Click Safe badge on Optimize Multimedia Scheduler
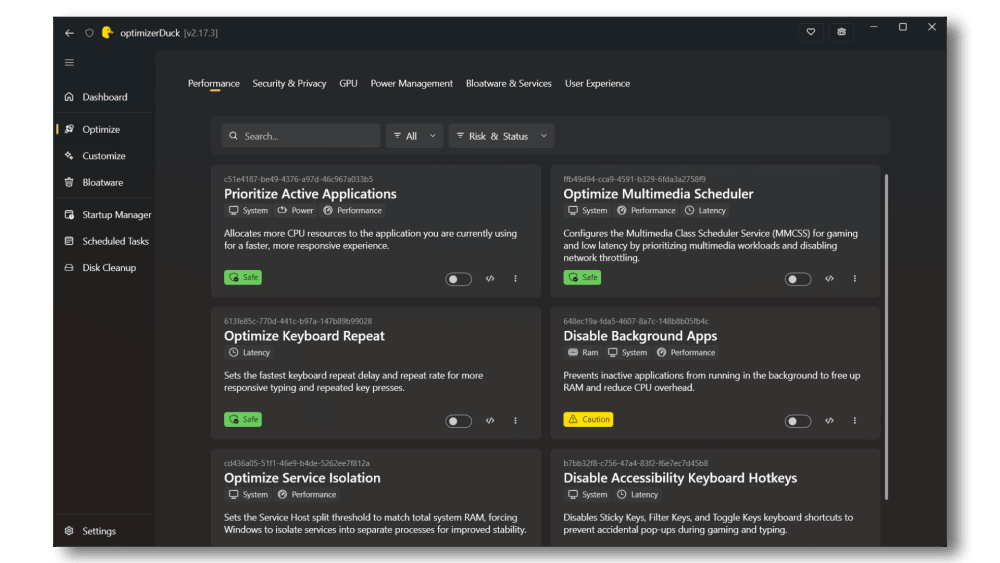 coord(582,277)
